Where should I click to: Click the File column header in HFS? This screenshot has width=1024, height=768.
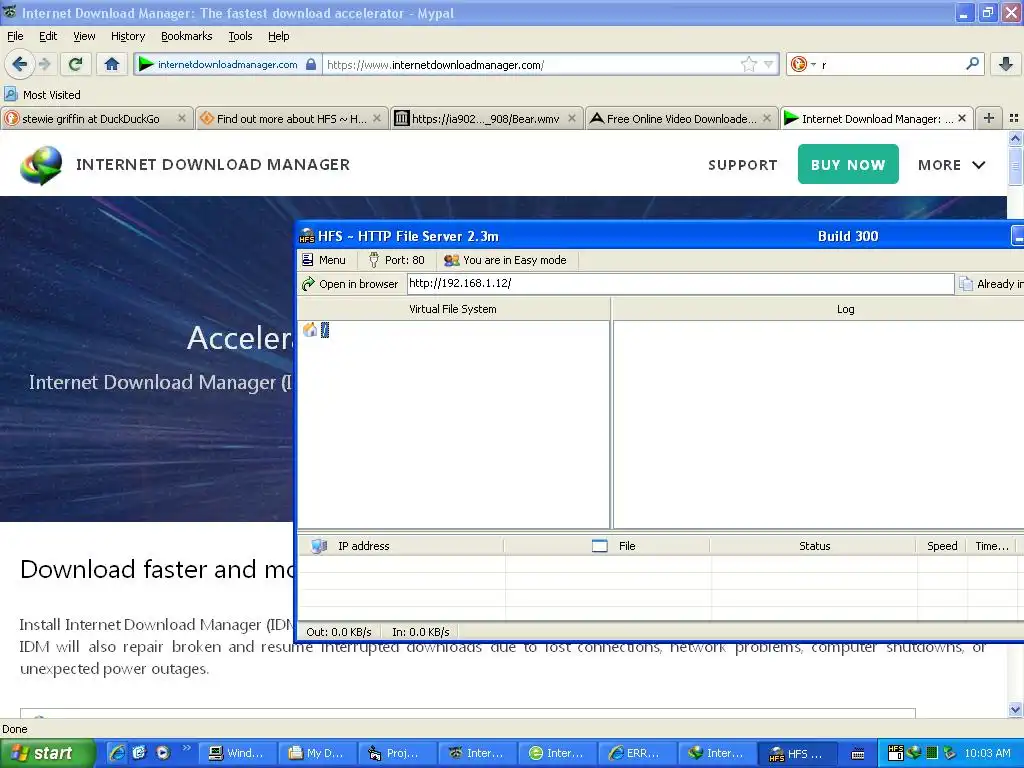click(607, 546)
